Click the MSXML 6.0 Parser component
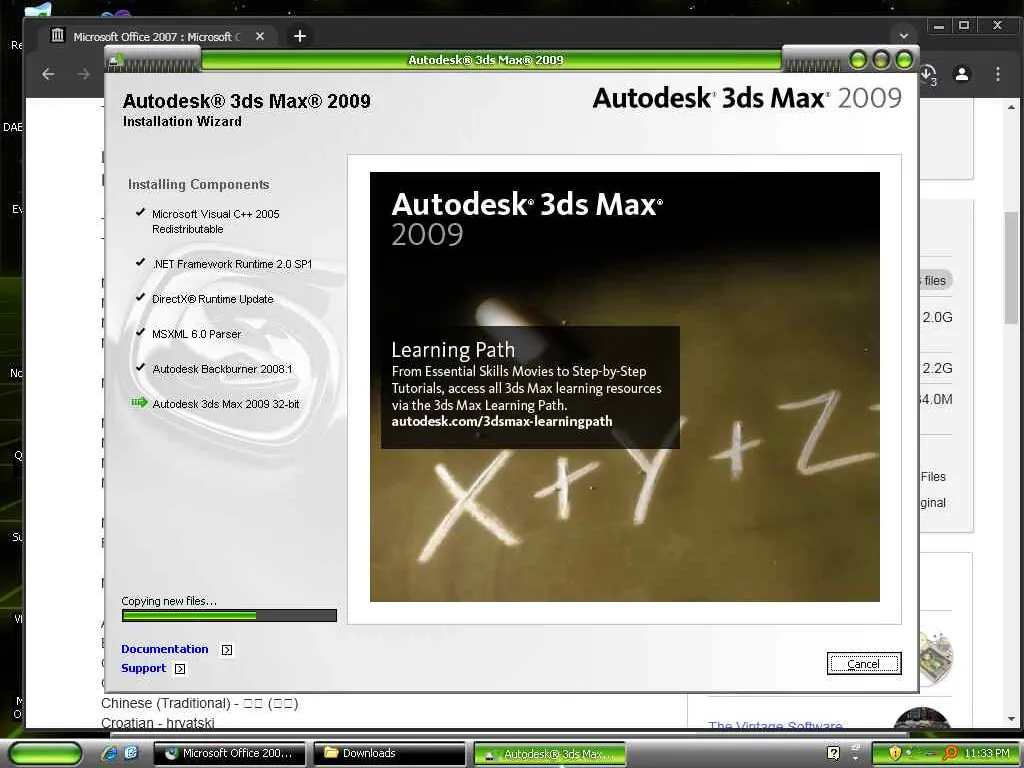The height and width of the screenshot is (768, 1024). click(197, 334)
